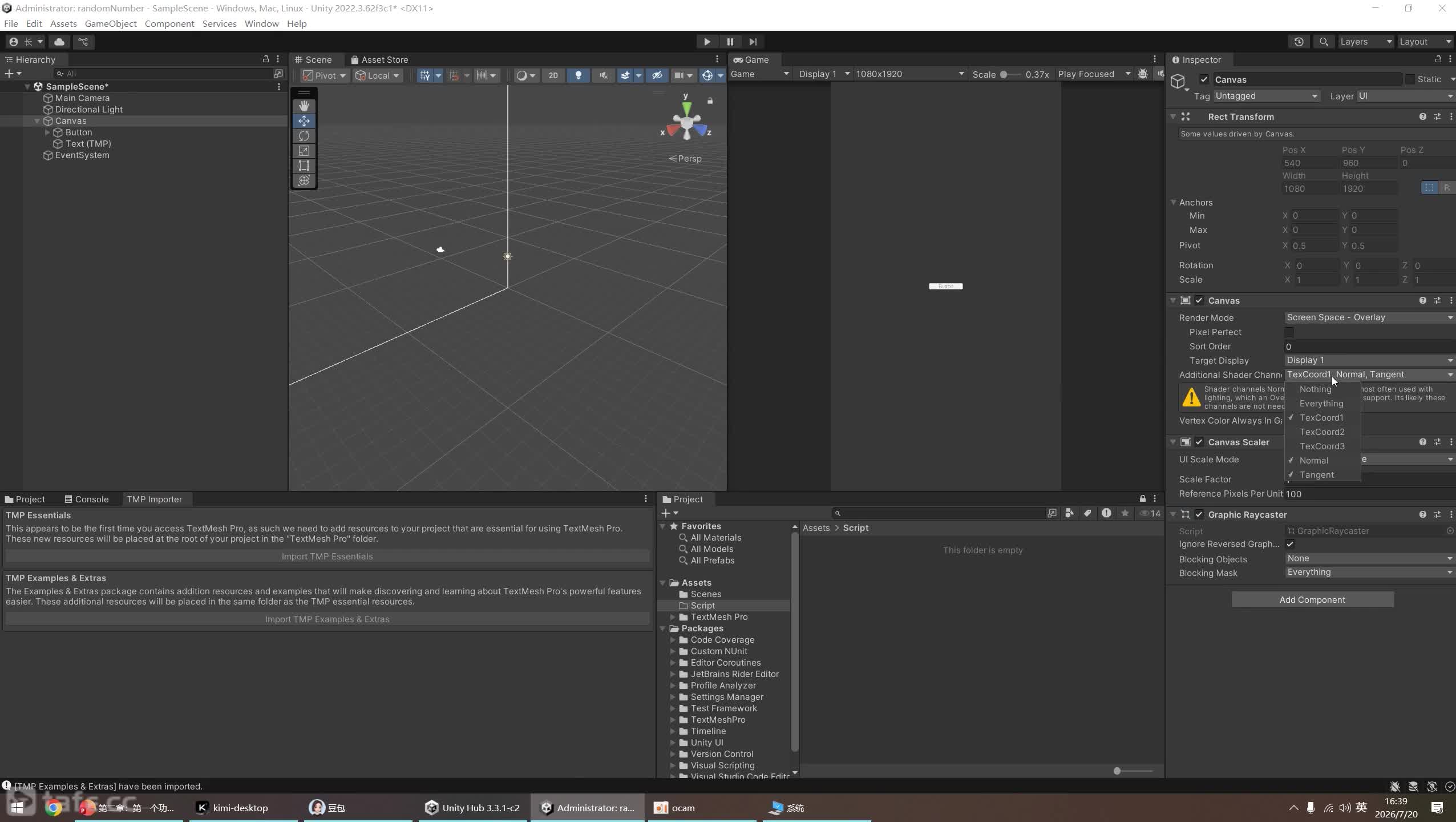Open the Window menu
Screen dimensions: 1456x822
(x=262, y=23)
